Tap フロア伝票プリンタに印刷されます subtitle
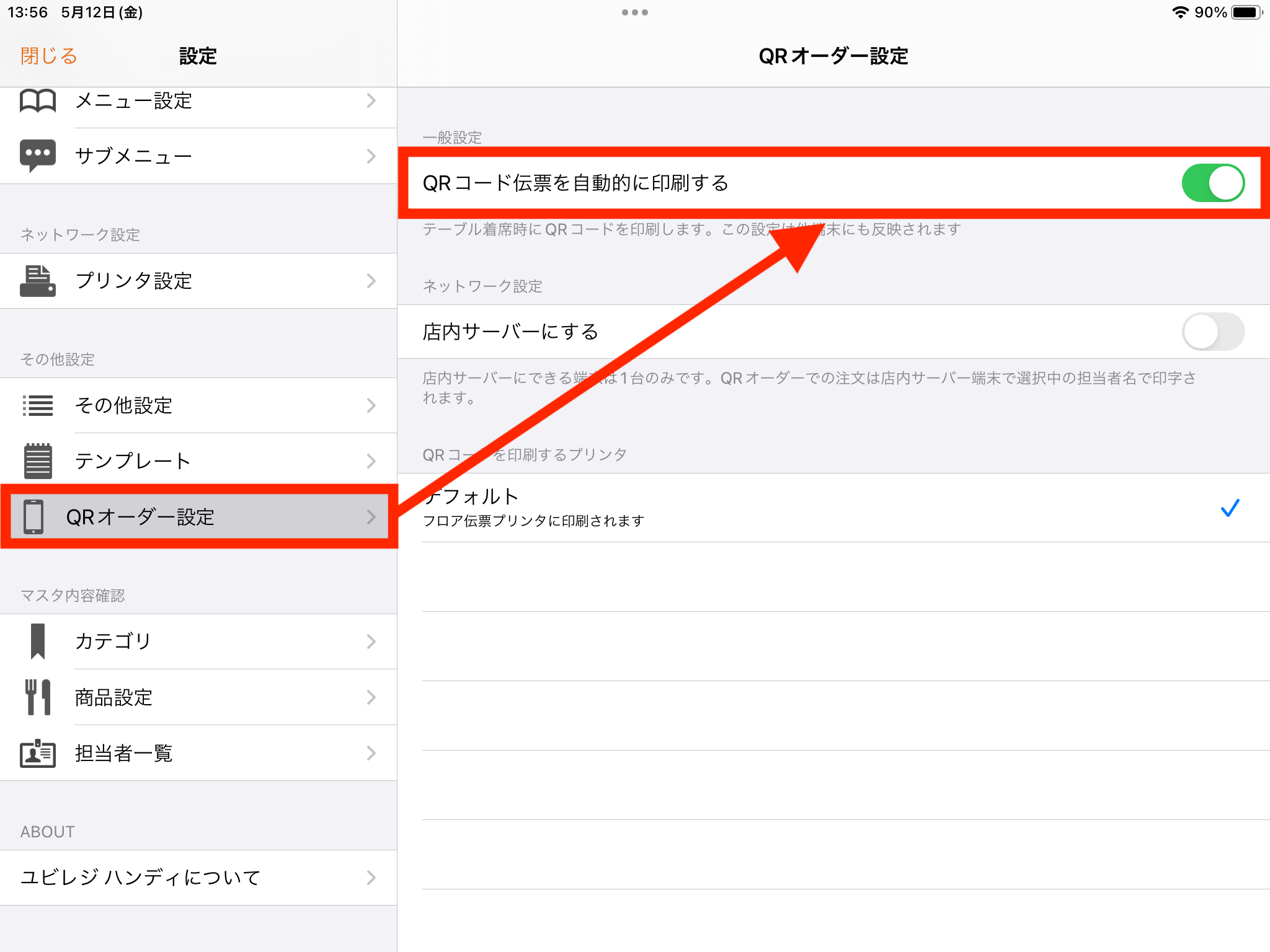Screen dimensions: 1270x952 point(533,521)
